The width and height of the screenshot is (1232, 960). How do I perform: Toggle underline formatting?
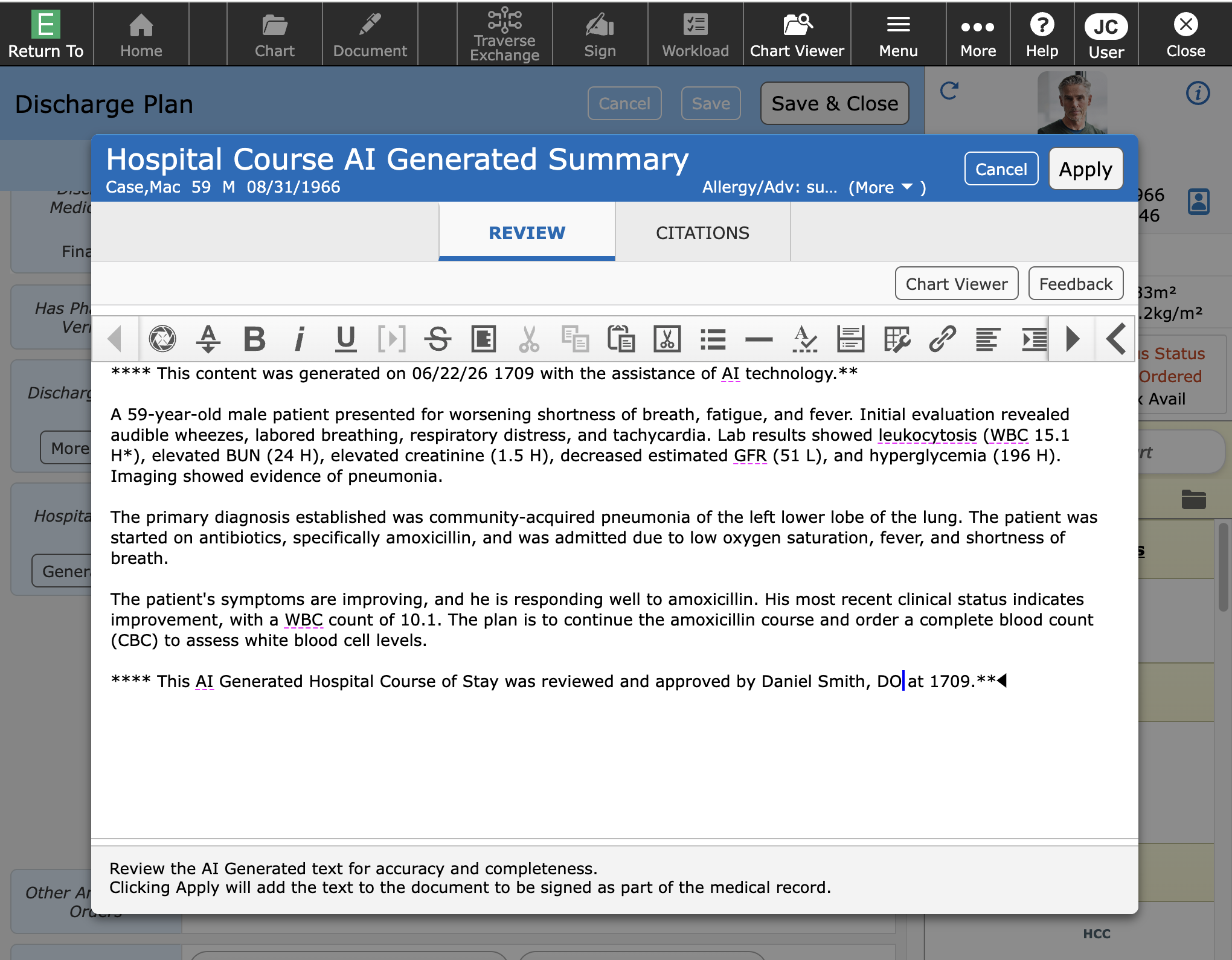coord(345,339)
